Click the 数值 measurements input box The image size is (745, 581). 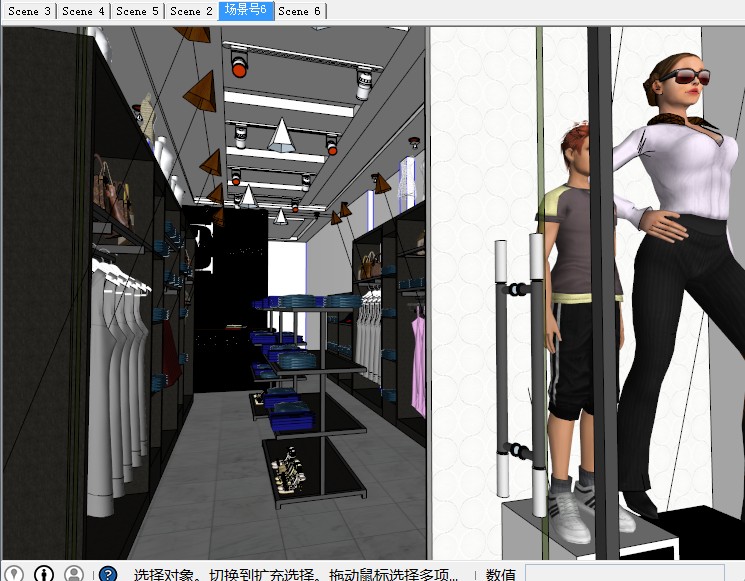click(x=624, y=573)
